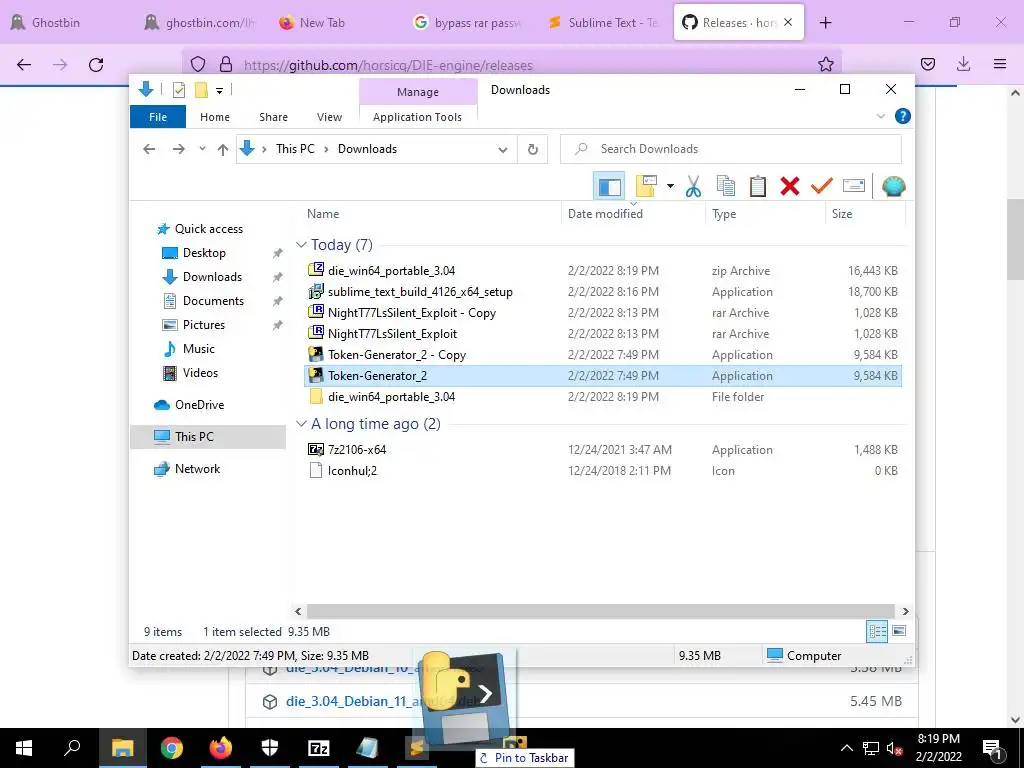Select Desktop in the navigation pane
Image resolution: width=1024 pixels, height=768 pixels.
pyautogui.click(x=204, y=253)
